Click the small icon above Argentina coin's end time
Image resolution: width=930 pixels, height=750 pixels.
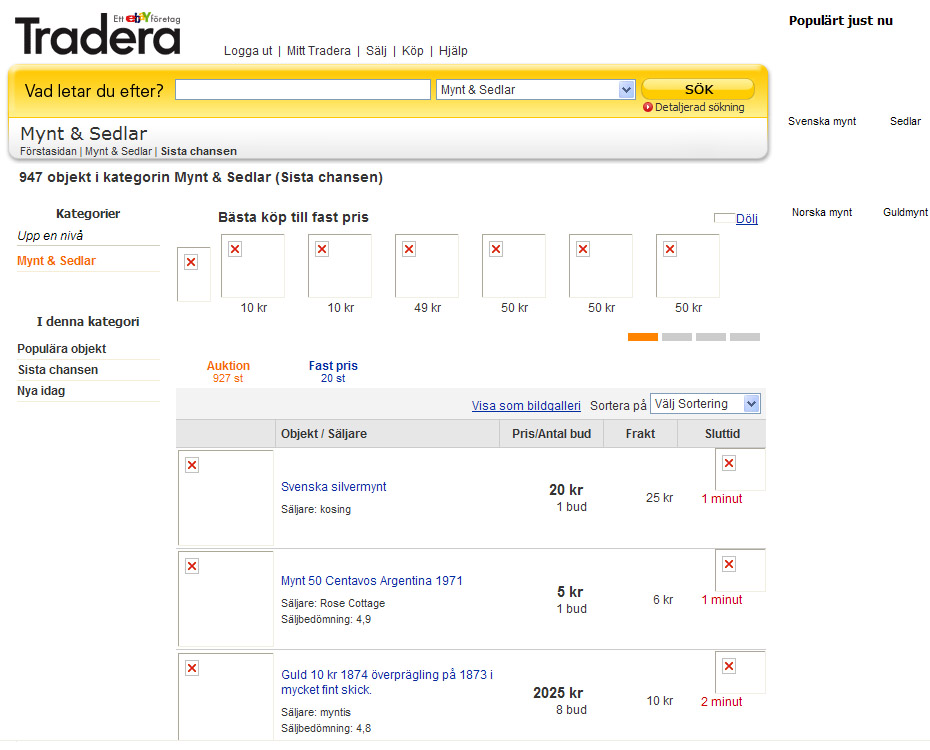click(x=740, y=570)
